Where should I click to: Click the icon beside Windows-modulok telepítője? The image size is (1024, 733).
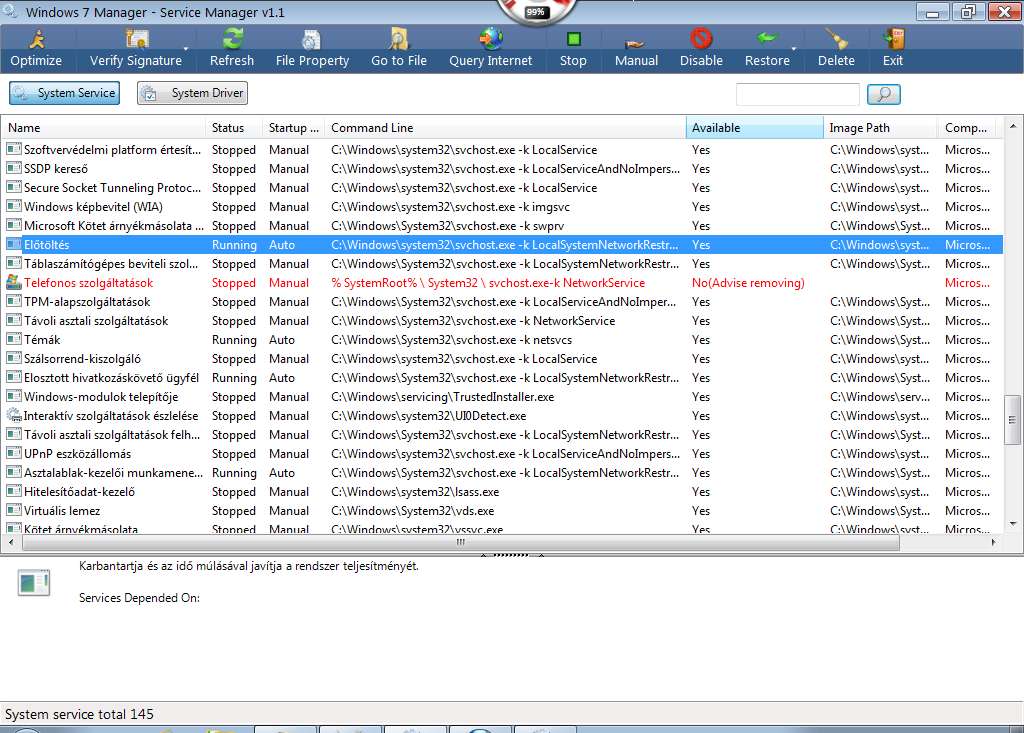coord(14,396)
